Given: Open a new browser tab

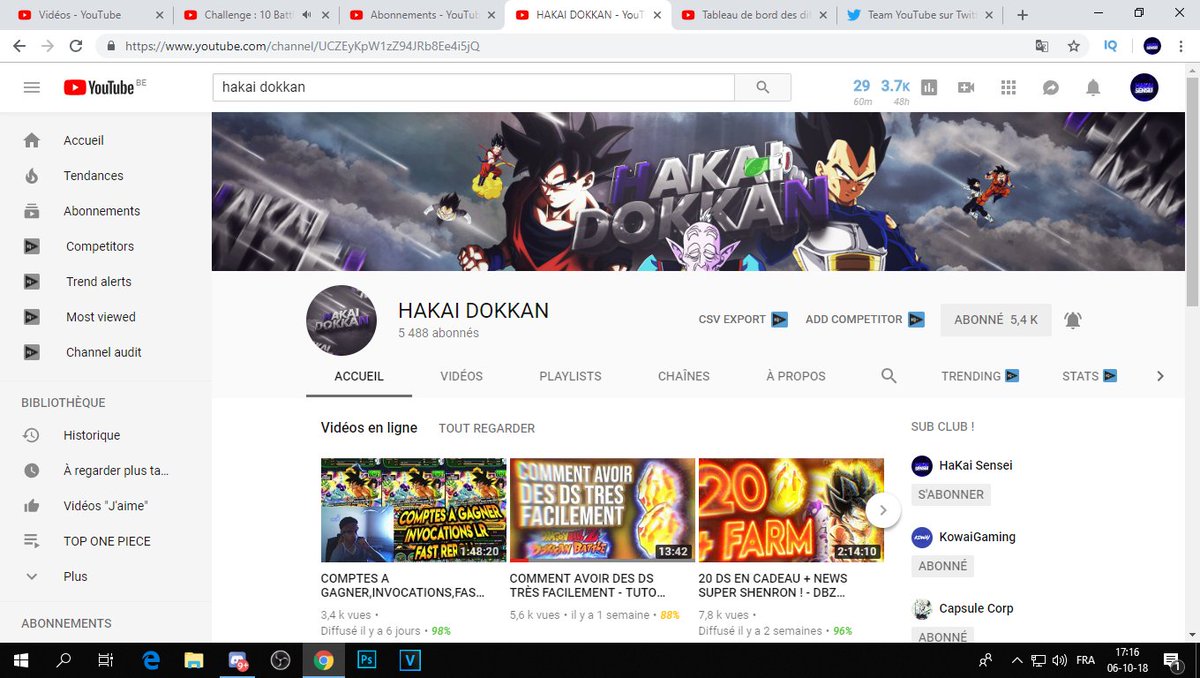Looking at the screenshot, I should tap(1022, 15).
